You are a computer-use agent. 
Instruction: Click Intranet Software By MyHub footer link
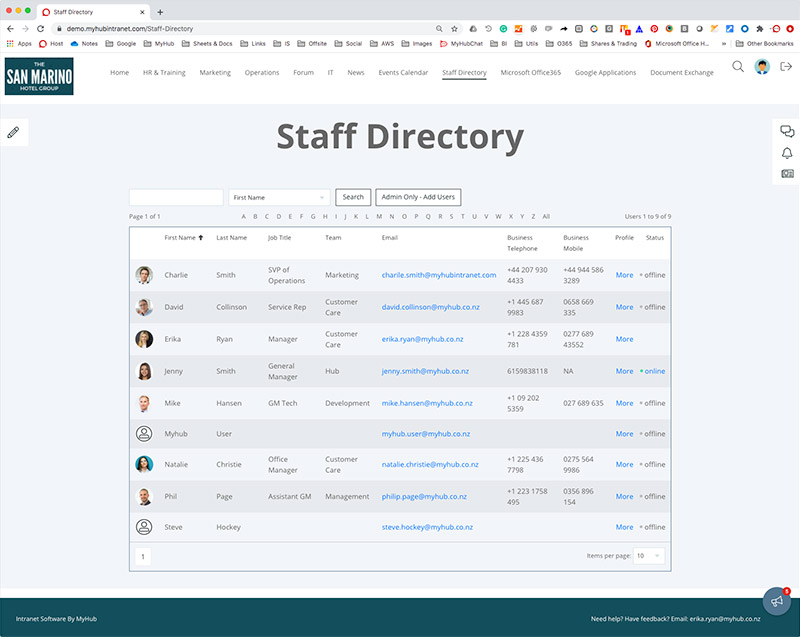pyautogui.click(x=56, y=619)
